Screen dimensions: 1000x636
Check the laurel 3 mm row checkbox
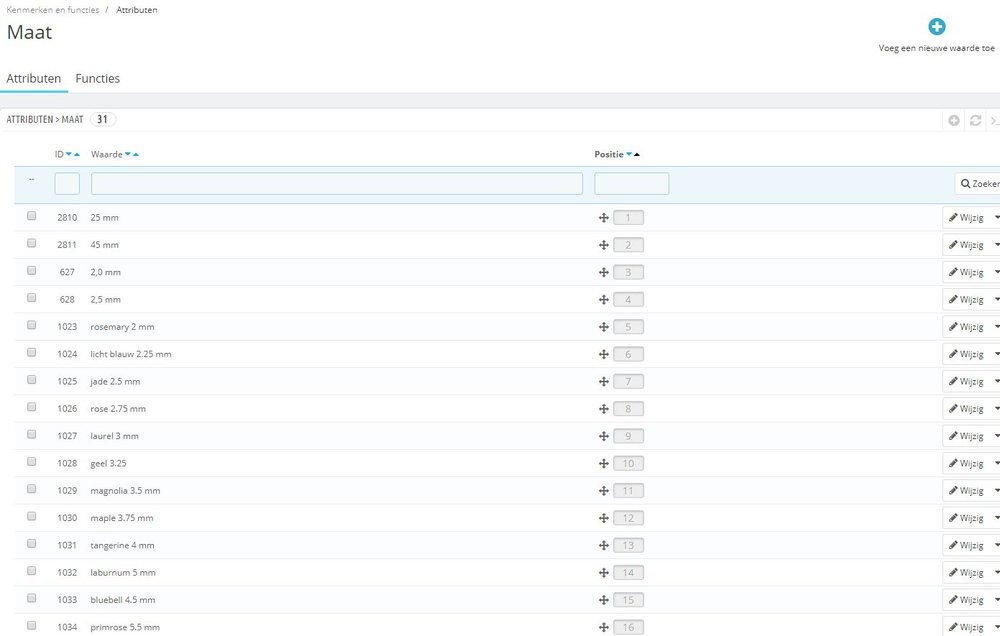coord(31,434)
